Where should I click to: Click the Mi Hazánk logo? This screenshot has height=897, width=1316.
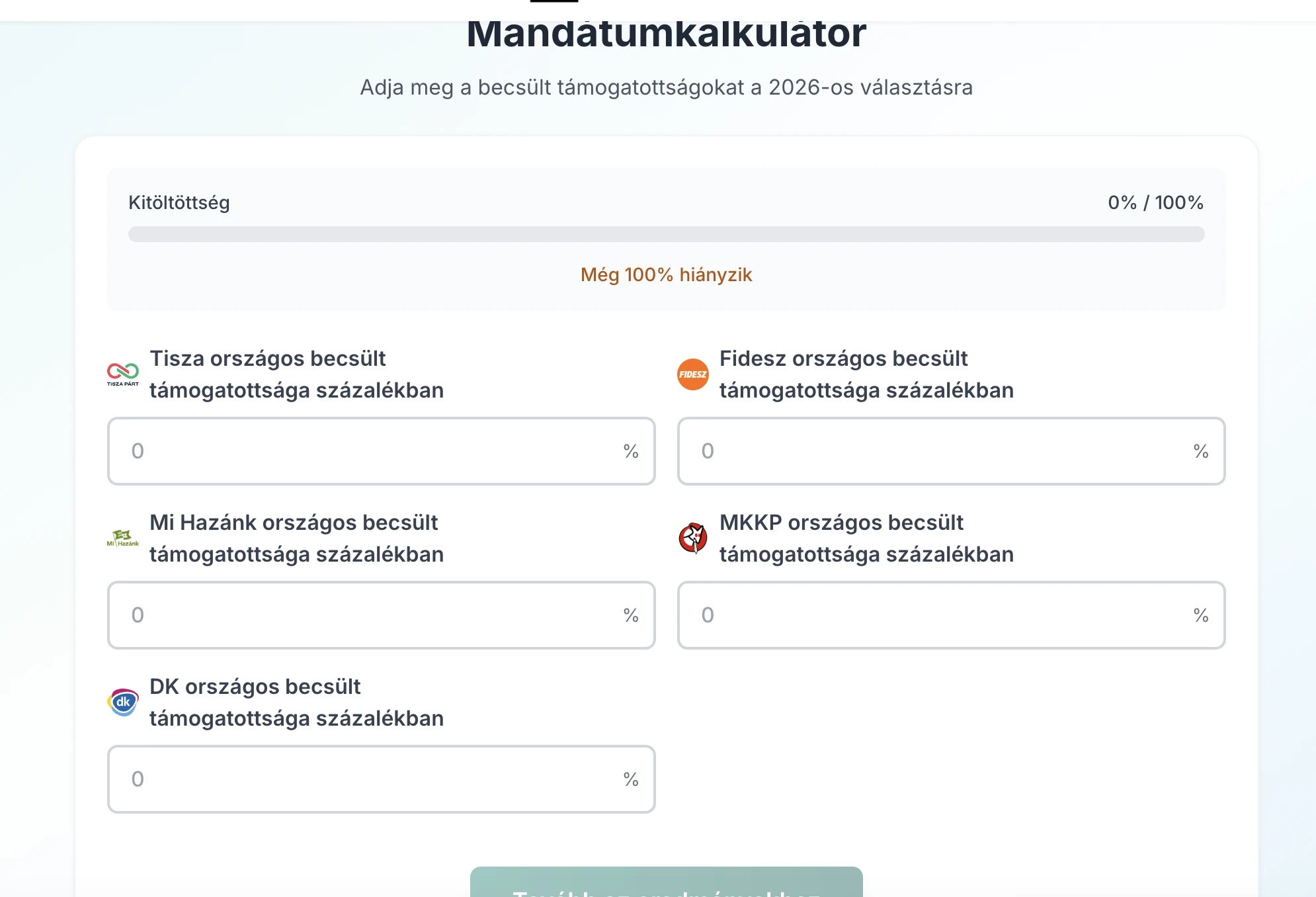point(122,538)
